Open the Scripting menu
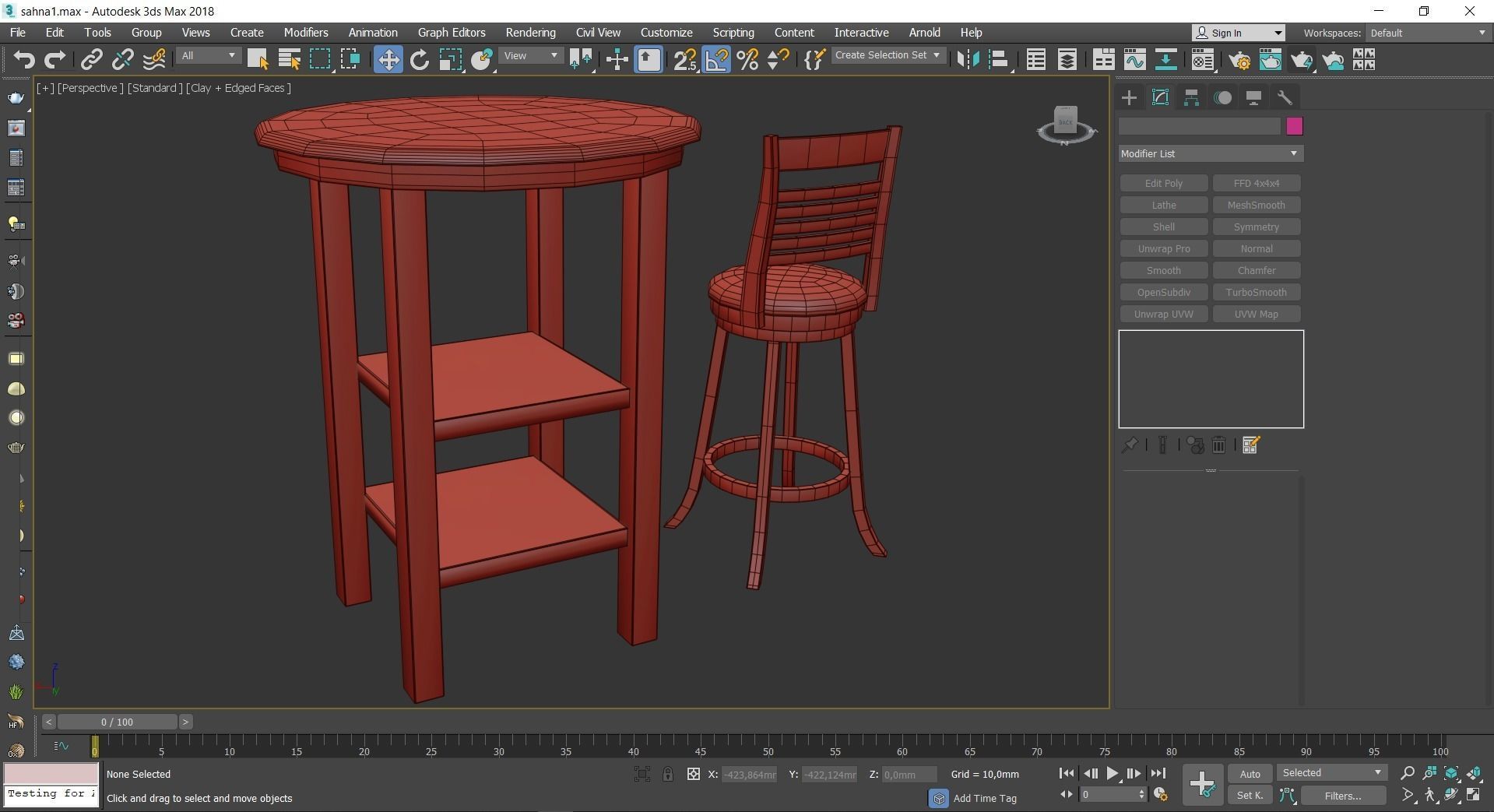1494x812 pixels. tap(733, 33)
